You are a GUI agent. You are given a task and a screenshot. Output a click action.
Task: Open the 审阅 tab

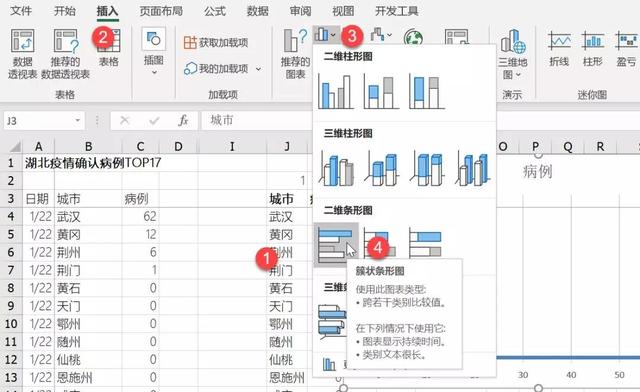(x=300, y=11)
